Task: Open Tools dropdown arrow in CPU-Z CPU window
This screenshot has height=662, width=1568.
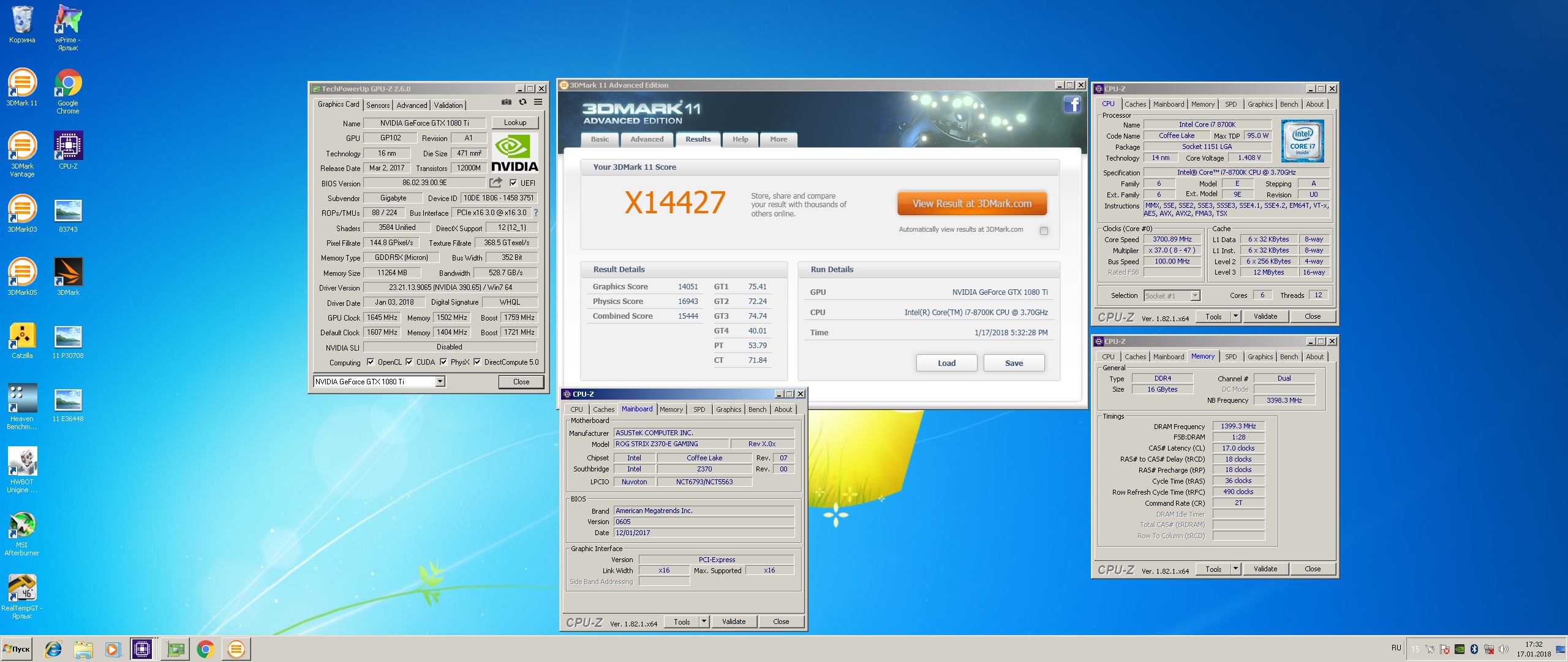Action: pyautogui.click(x=1235, y=316)
